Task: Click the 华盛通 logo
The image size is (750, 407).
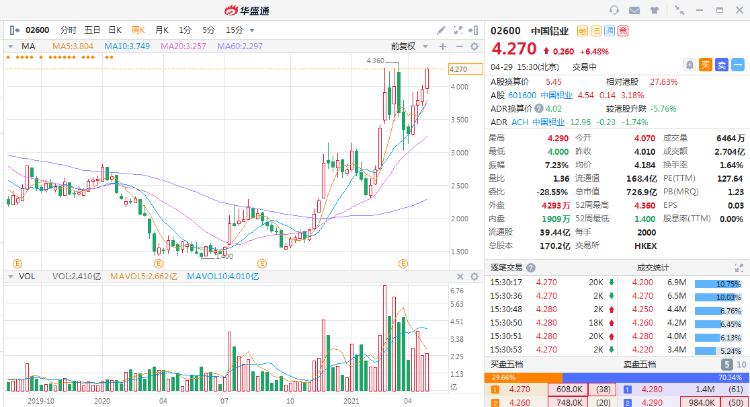Action: (247, 10)
